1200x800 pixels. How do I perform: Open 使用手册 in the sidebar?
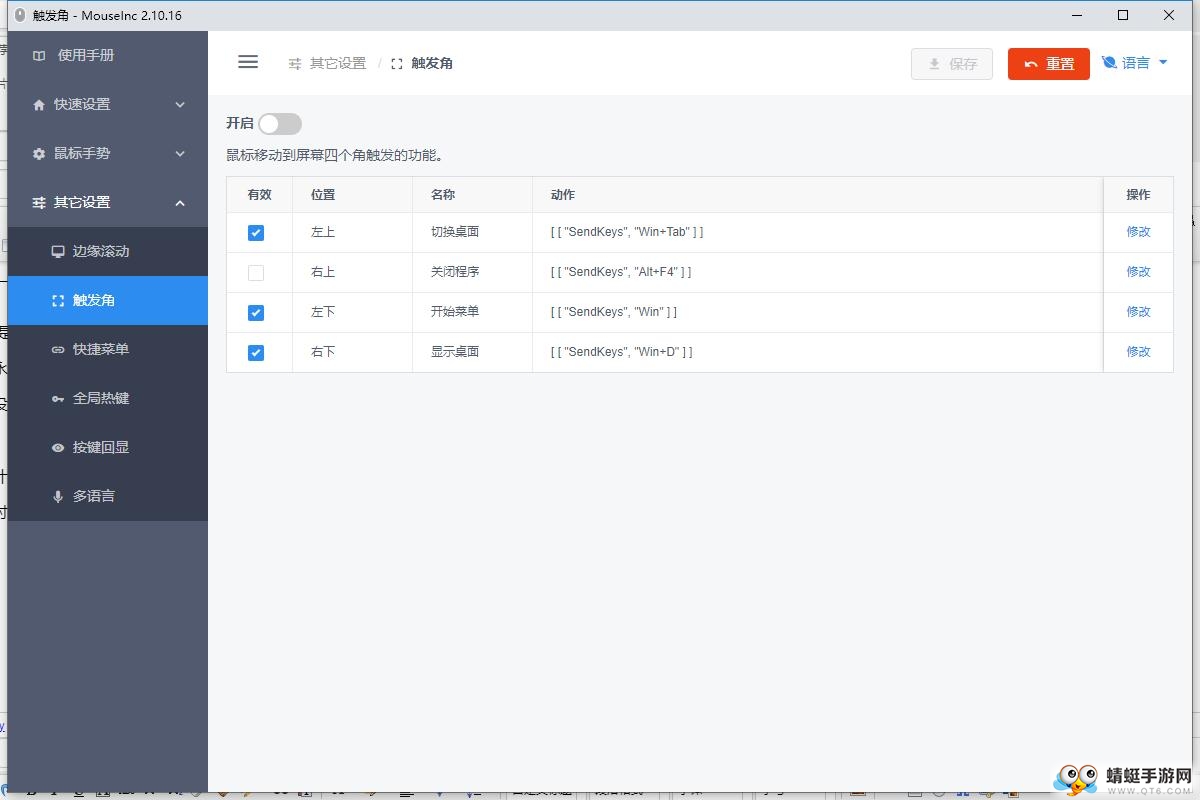click(x=108, y=55)
